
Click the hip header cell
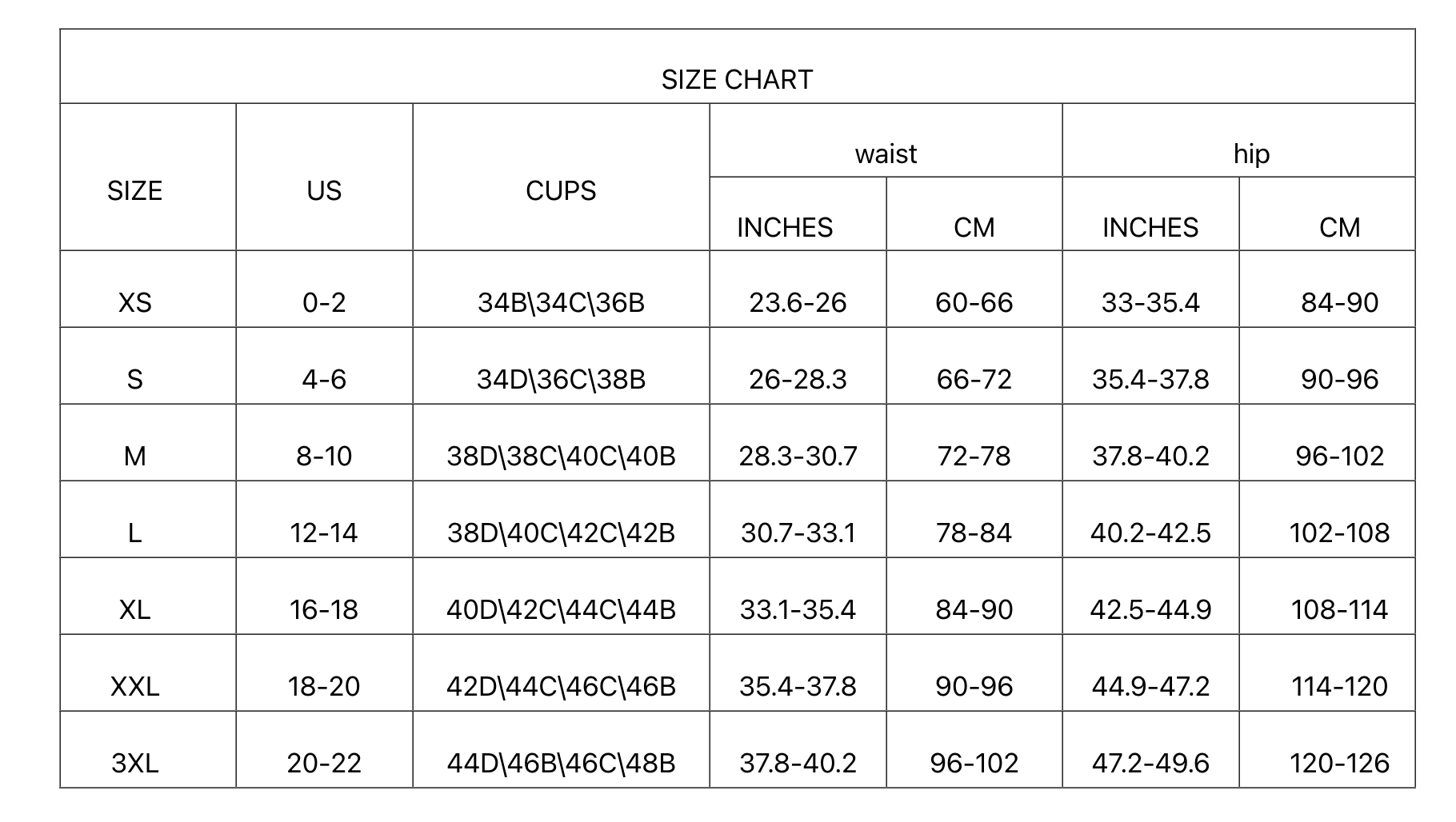[1251, 154]
